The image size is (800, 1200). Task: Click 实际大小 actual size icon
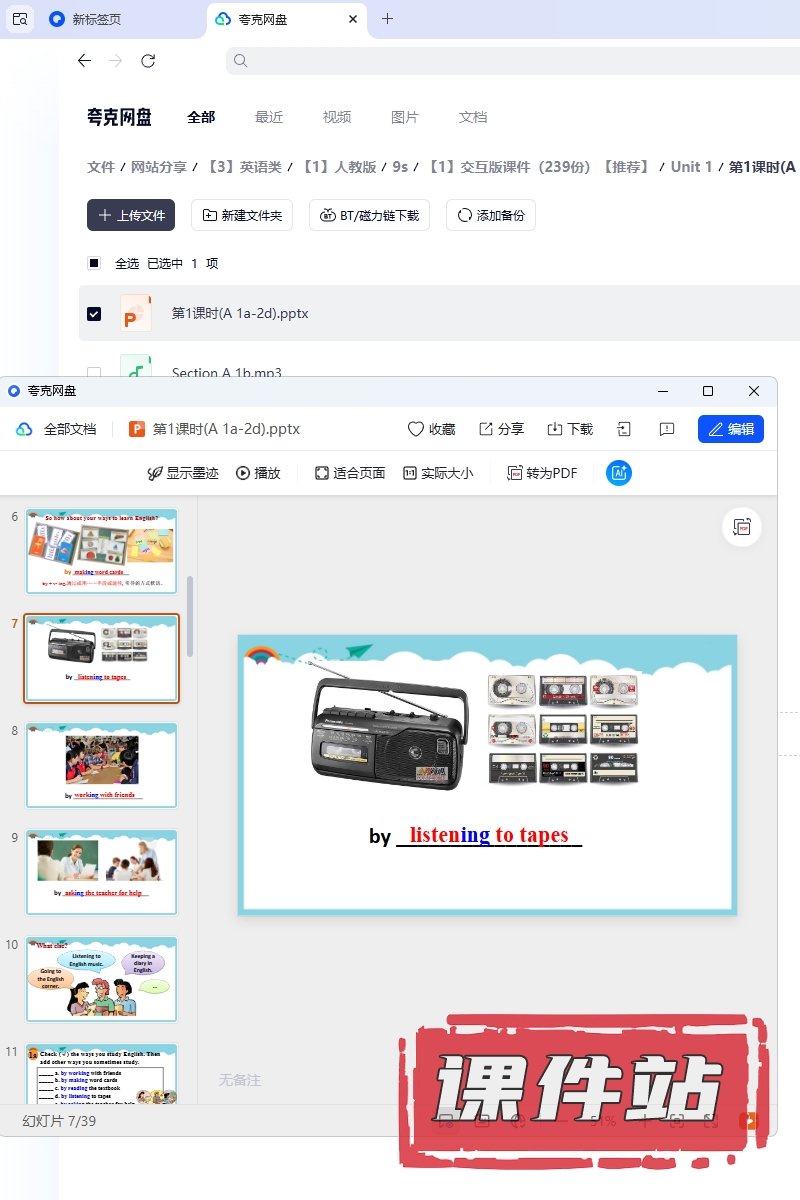tap(410, 473)
